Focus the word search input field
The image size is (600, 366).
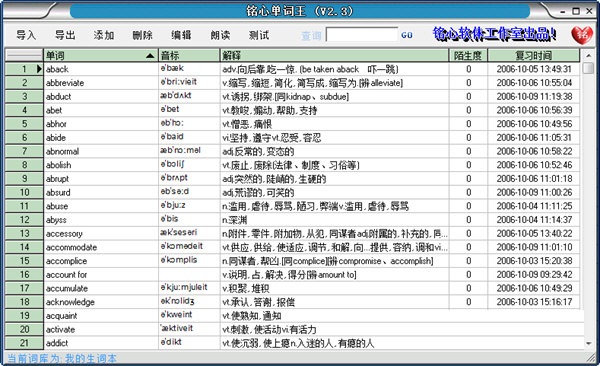(x=362, y=35)
